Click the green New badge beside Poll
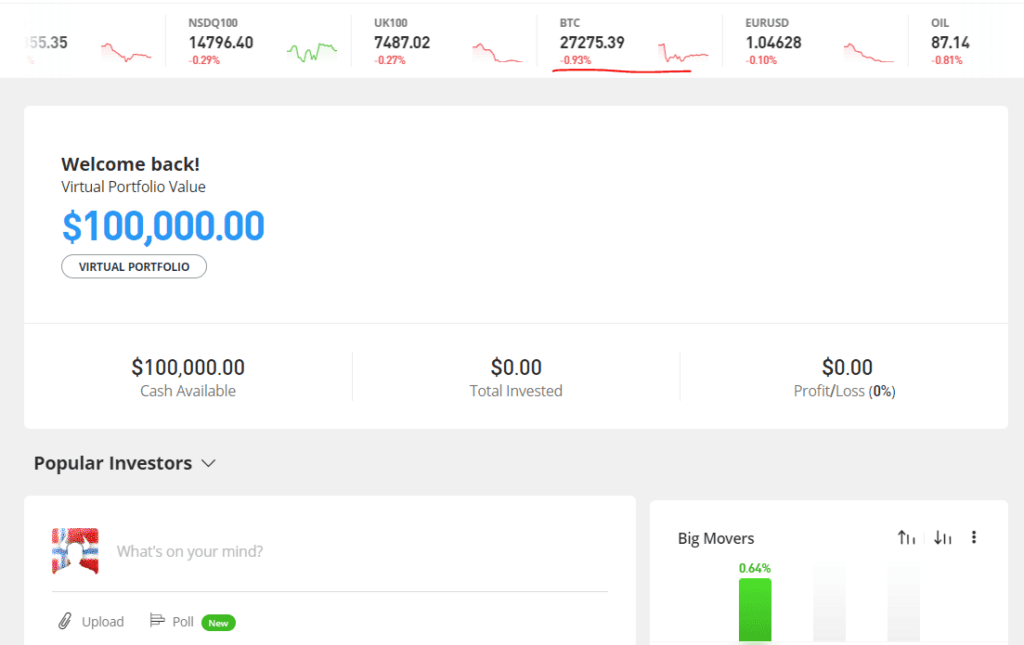 [x=218, y=623]
